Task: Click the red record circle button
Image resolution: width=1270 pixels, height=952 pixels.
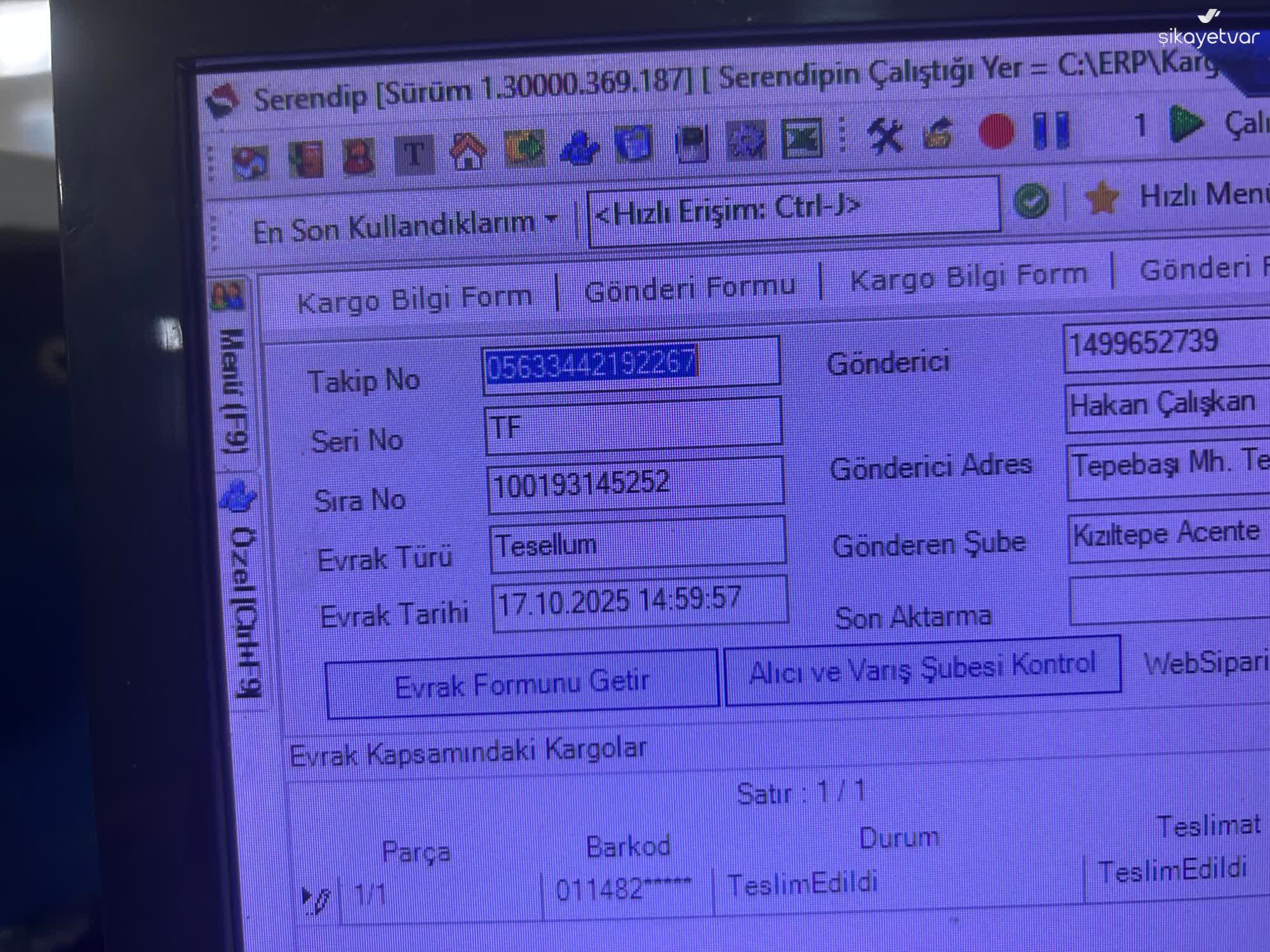Action: tap(996, 131)
